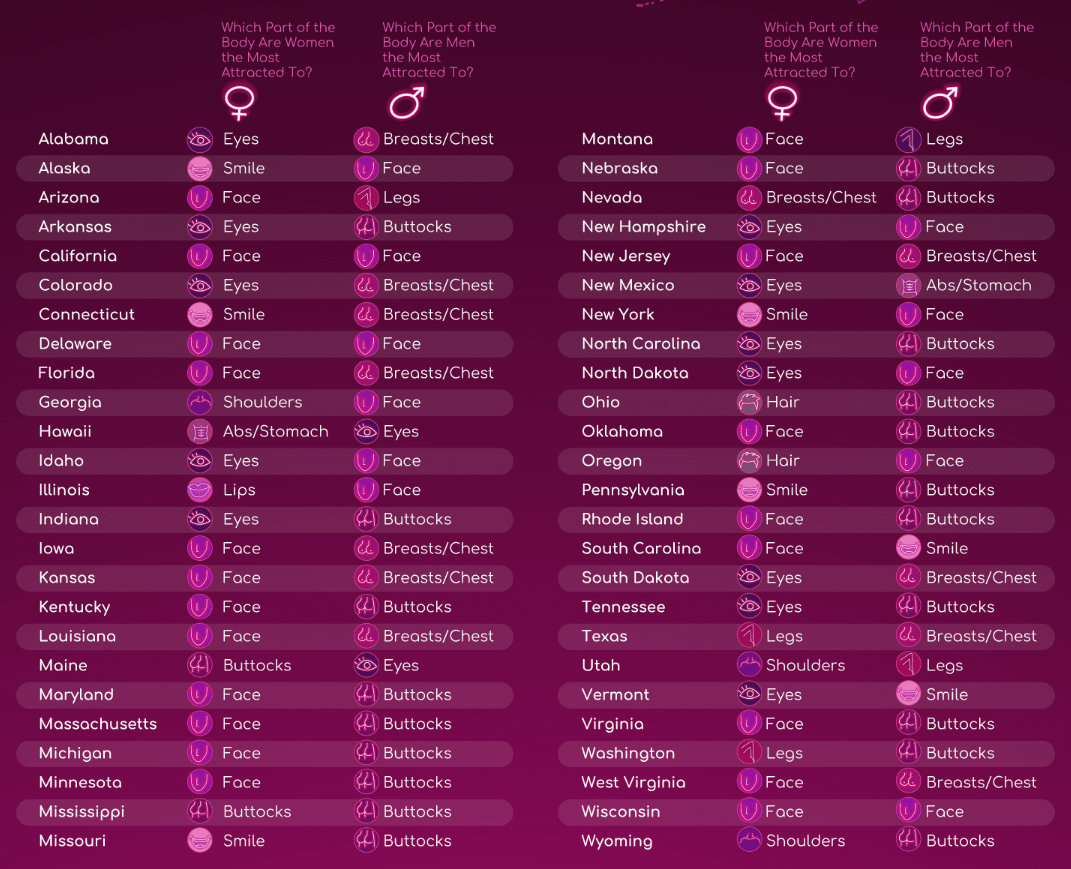Click the smile icon in the Connecticut row
Image resolution: width=1071 pixels, height=869 pixels.
(x=199, y=315)
